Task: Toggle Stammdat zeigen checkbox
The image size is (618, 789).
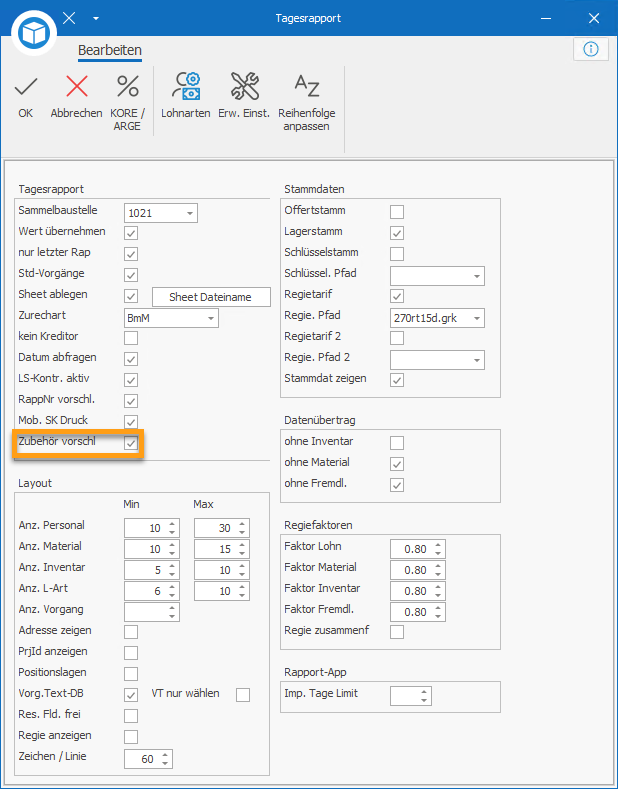Action: pos(397,380)
